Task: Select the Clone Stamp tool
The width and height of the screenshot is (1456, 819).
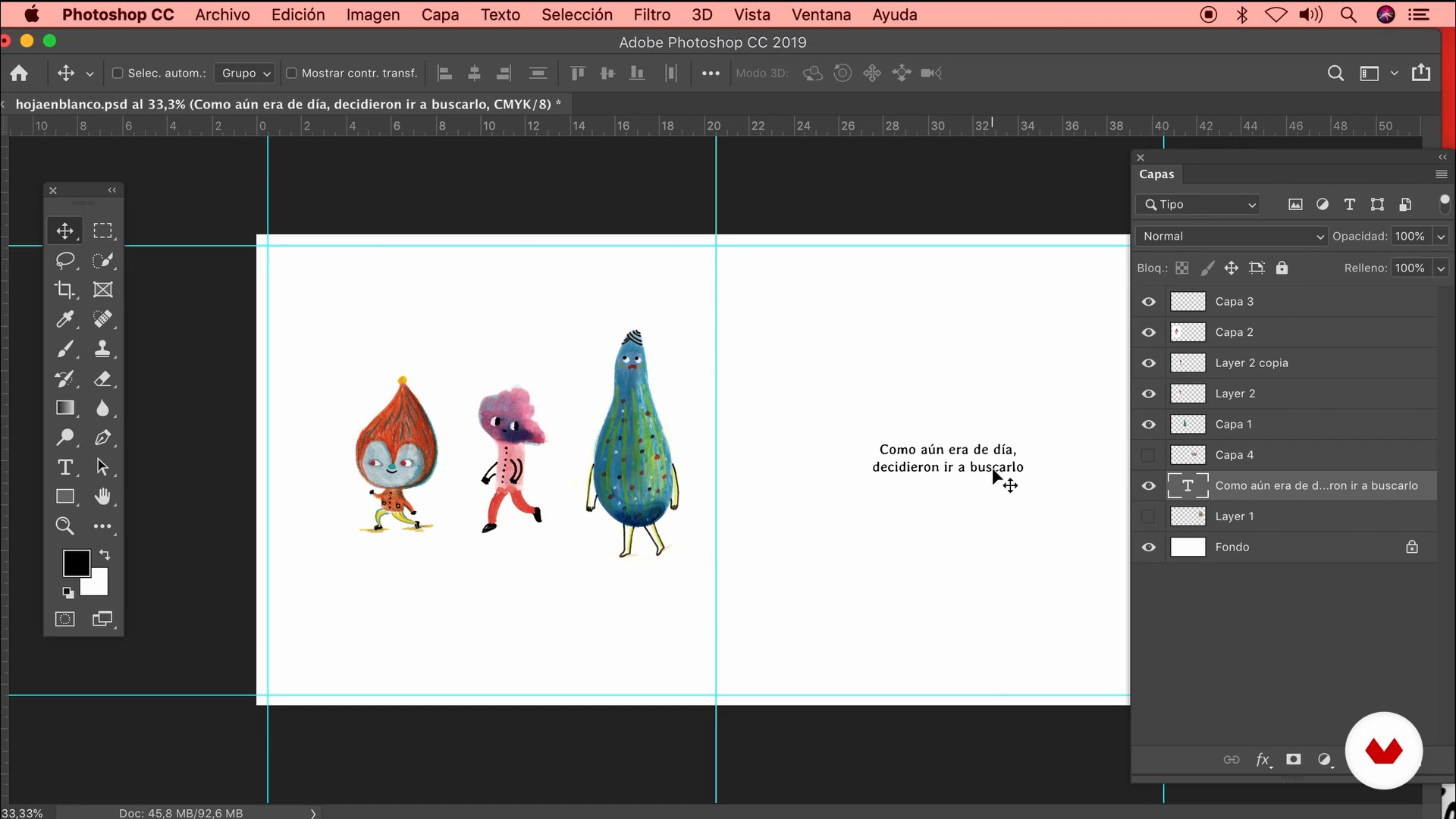Action: click(102, 349)
